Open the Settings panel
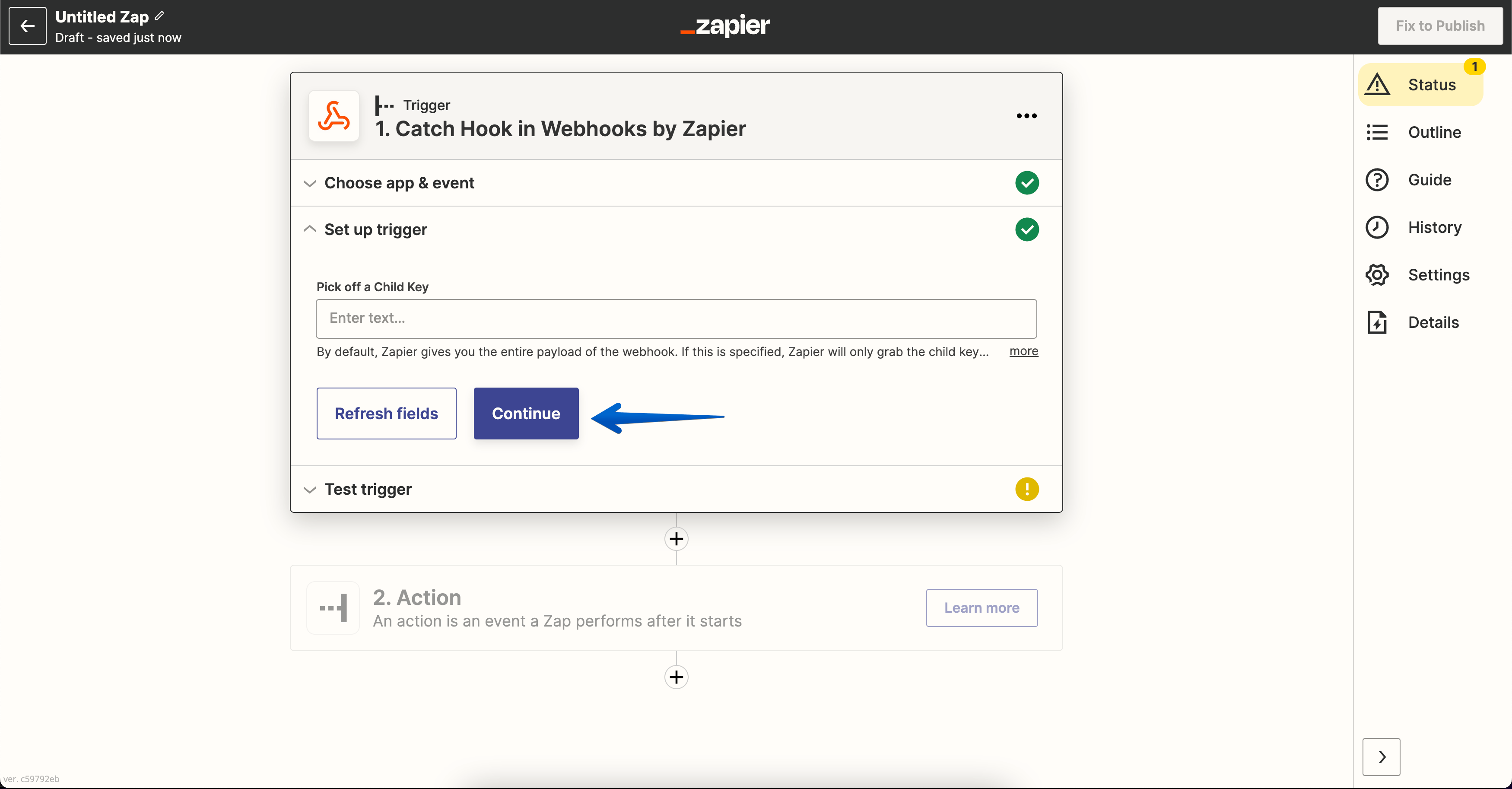Screen dimensions: 1512x789 1420,275
